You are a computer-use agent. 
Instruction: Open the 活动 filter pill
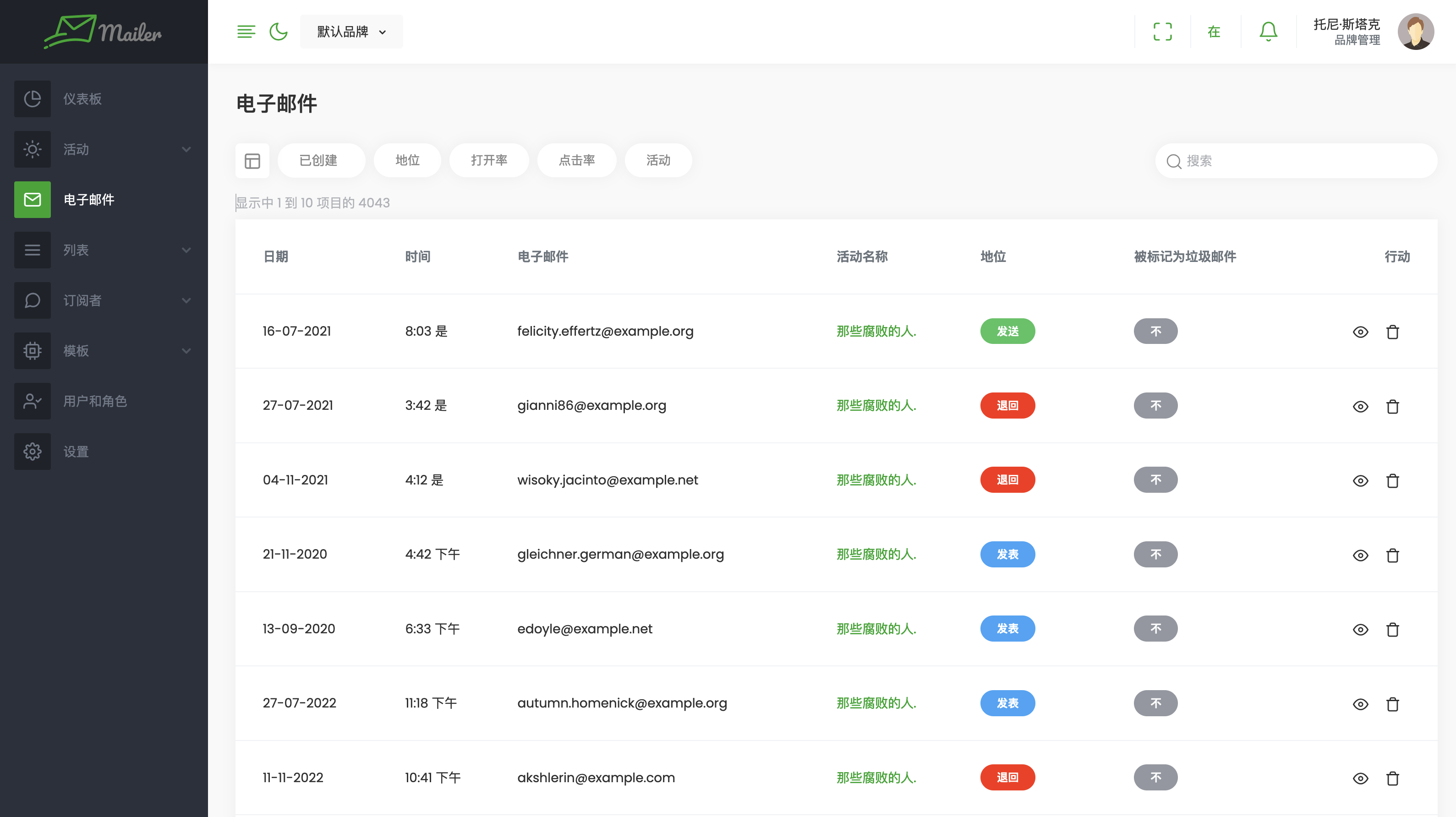click(x=658, y=160)
